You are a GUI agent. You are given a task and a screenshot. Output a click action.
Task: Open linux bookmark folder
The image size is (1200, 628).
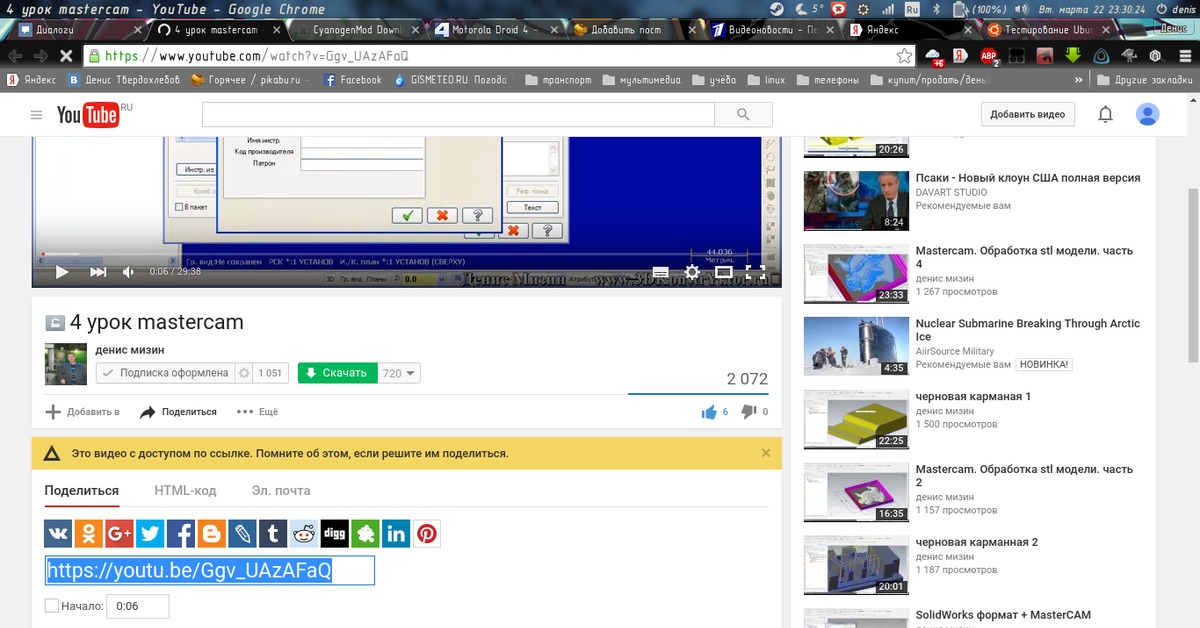click(x=767, y=80)
